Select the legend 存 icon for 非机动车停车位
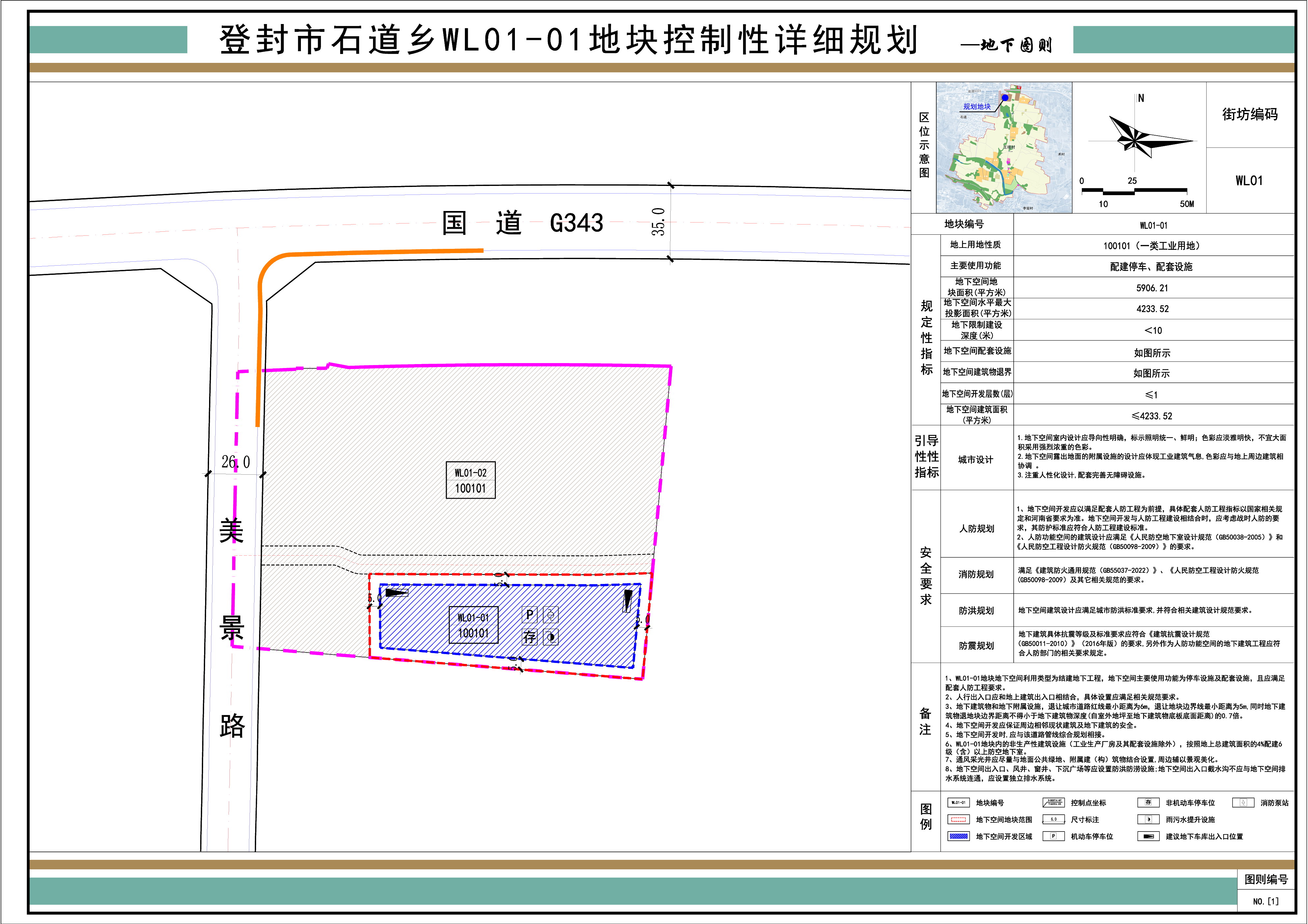1308x924 pixels. 1148,803
